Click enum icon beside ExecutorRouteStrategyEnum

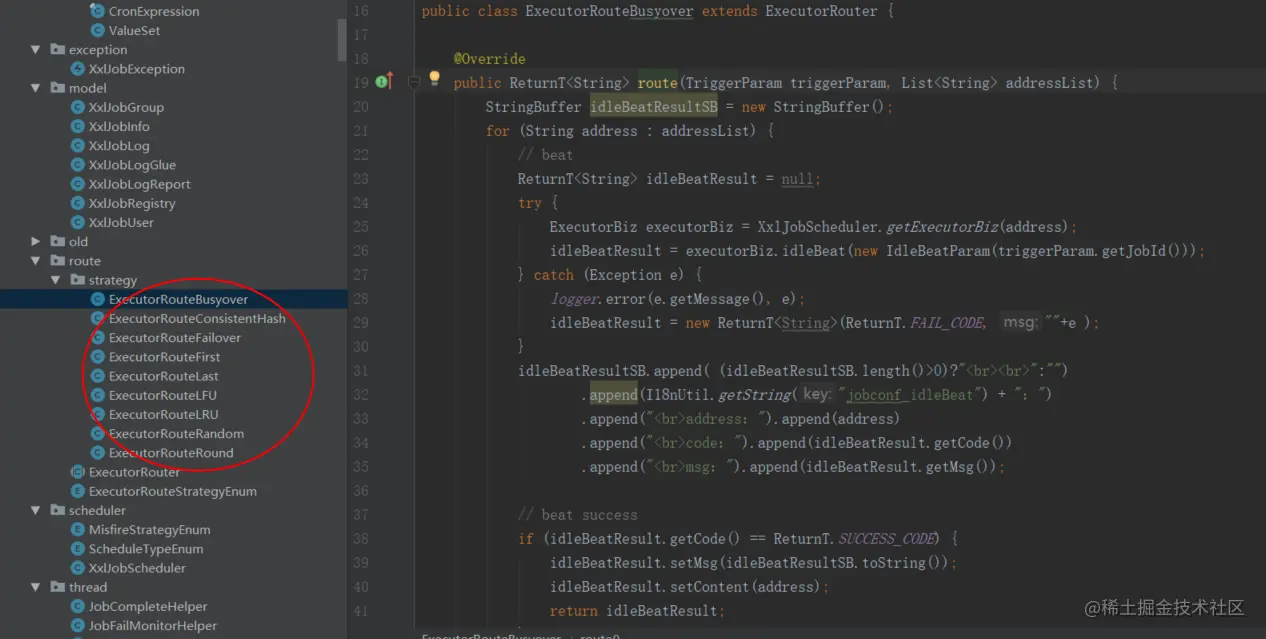78,491
